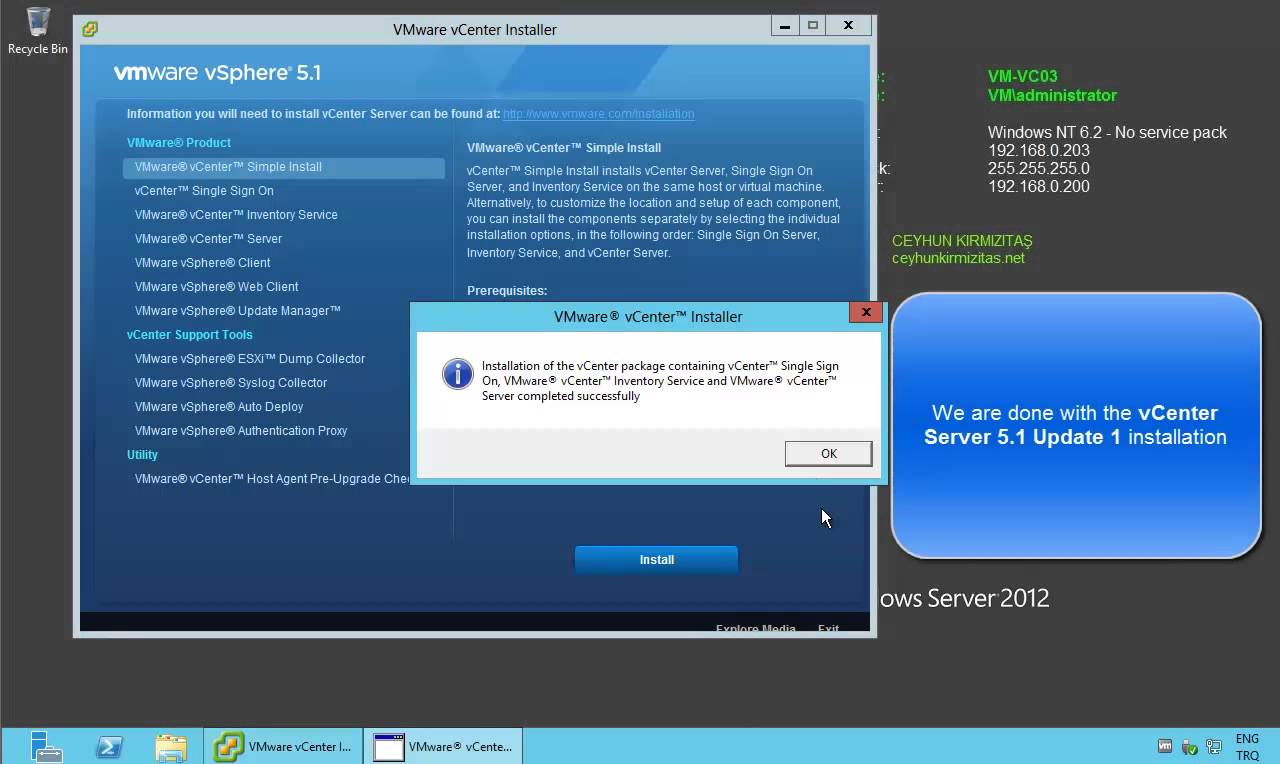This screenshot has height=764, width=1280.
Task: Click Explore Media at the bottom
Action: pos(755,628)
